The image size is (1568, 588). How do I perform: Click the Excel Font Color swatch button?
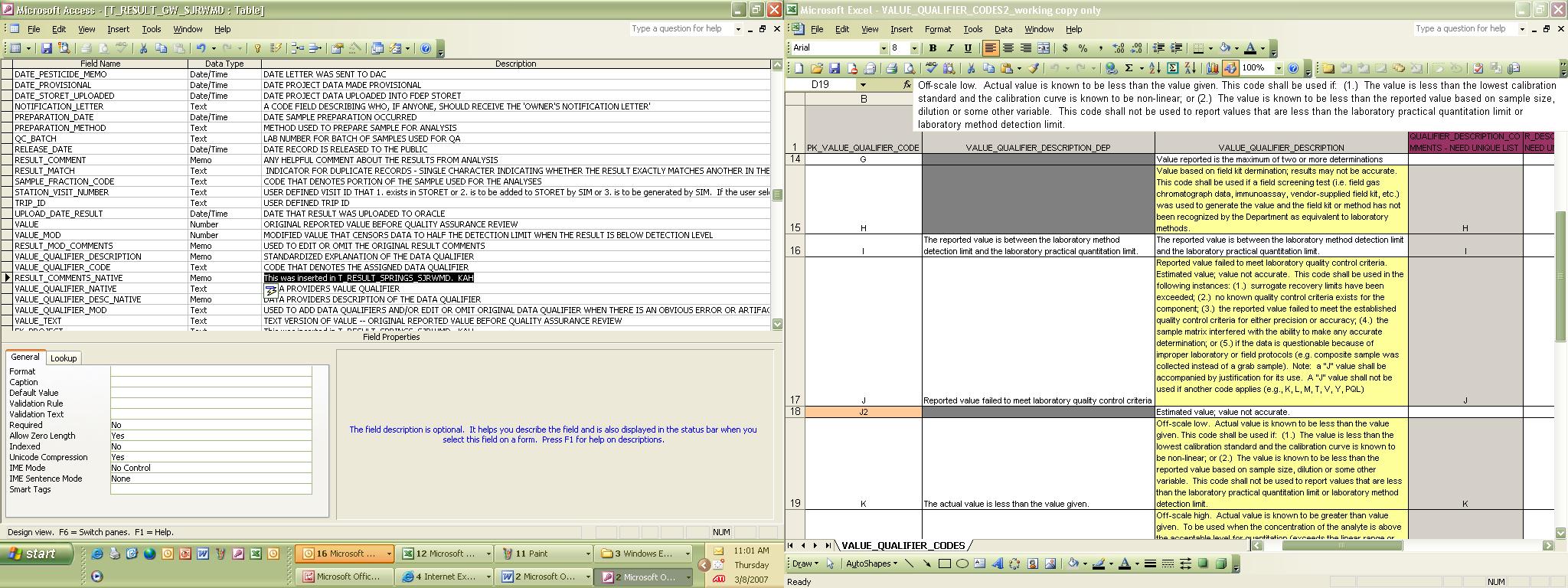(1251, 47)
